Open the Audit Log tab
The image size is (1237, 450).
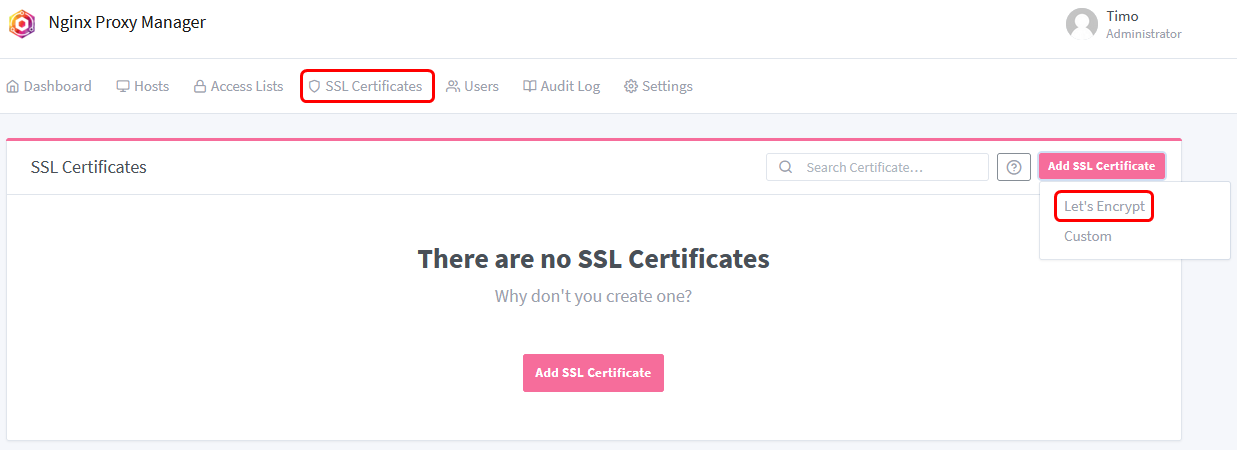tap(562, 86)
